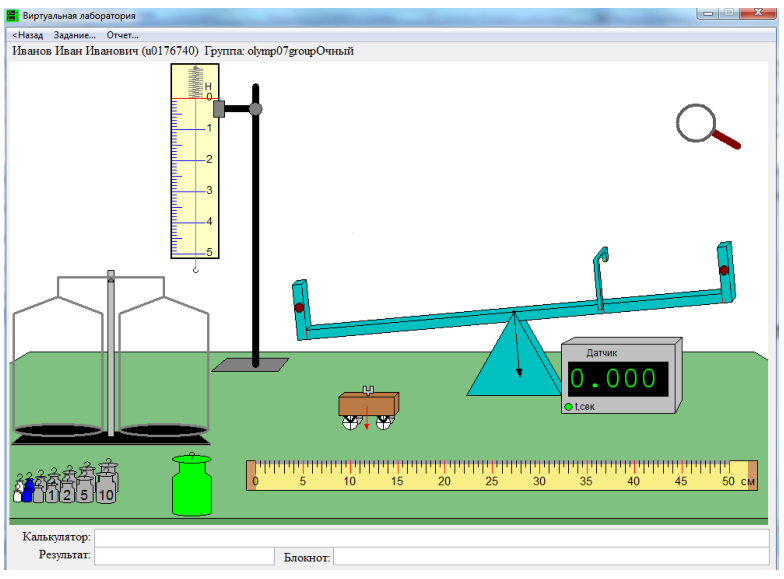Viewport: 784px width, 579px height.
Task: Click the 50 mark on the ruler
Action: (728, 480)
